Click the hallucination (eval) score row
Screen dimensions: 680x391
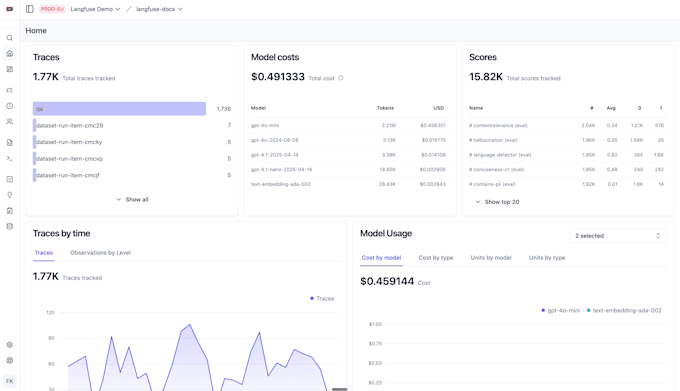tap(568, 140)
